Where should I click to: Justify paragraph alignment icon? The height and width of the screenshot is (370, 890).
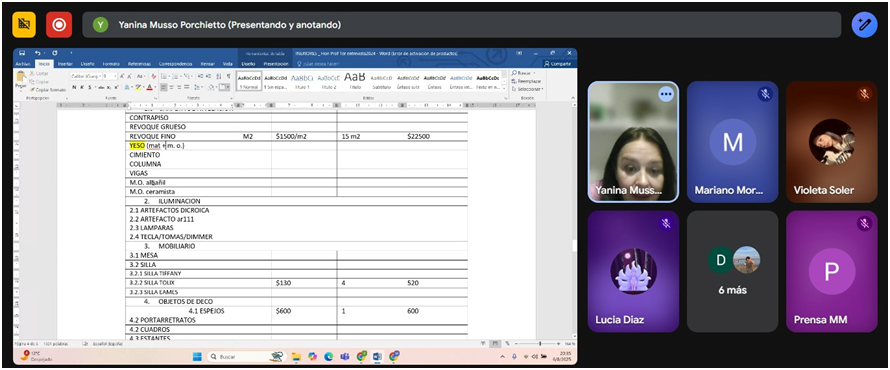click(187, 87)
